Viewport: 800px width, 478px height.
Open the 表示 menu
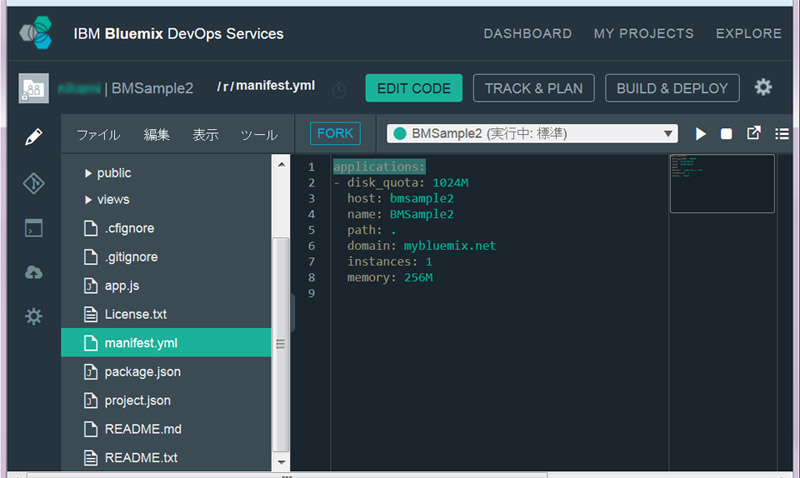coord(206,135)
